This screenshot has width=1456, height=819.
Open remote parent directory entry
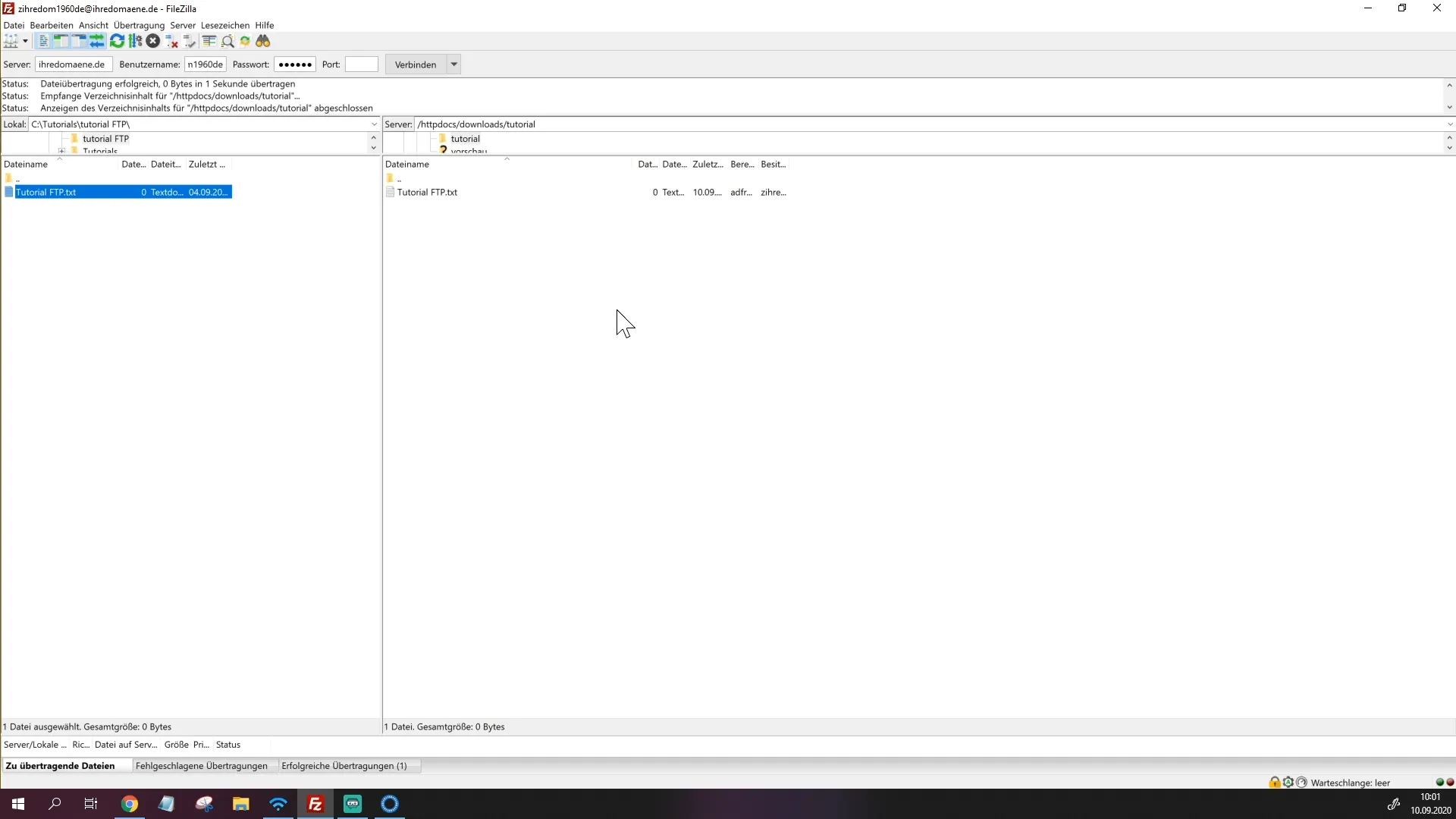[394, 178]
